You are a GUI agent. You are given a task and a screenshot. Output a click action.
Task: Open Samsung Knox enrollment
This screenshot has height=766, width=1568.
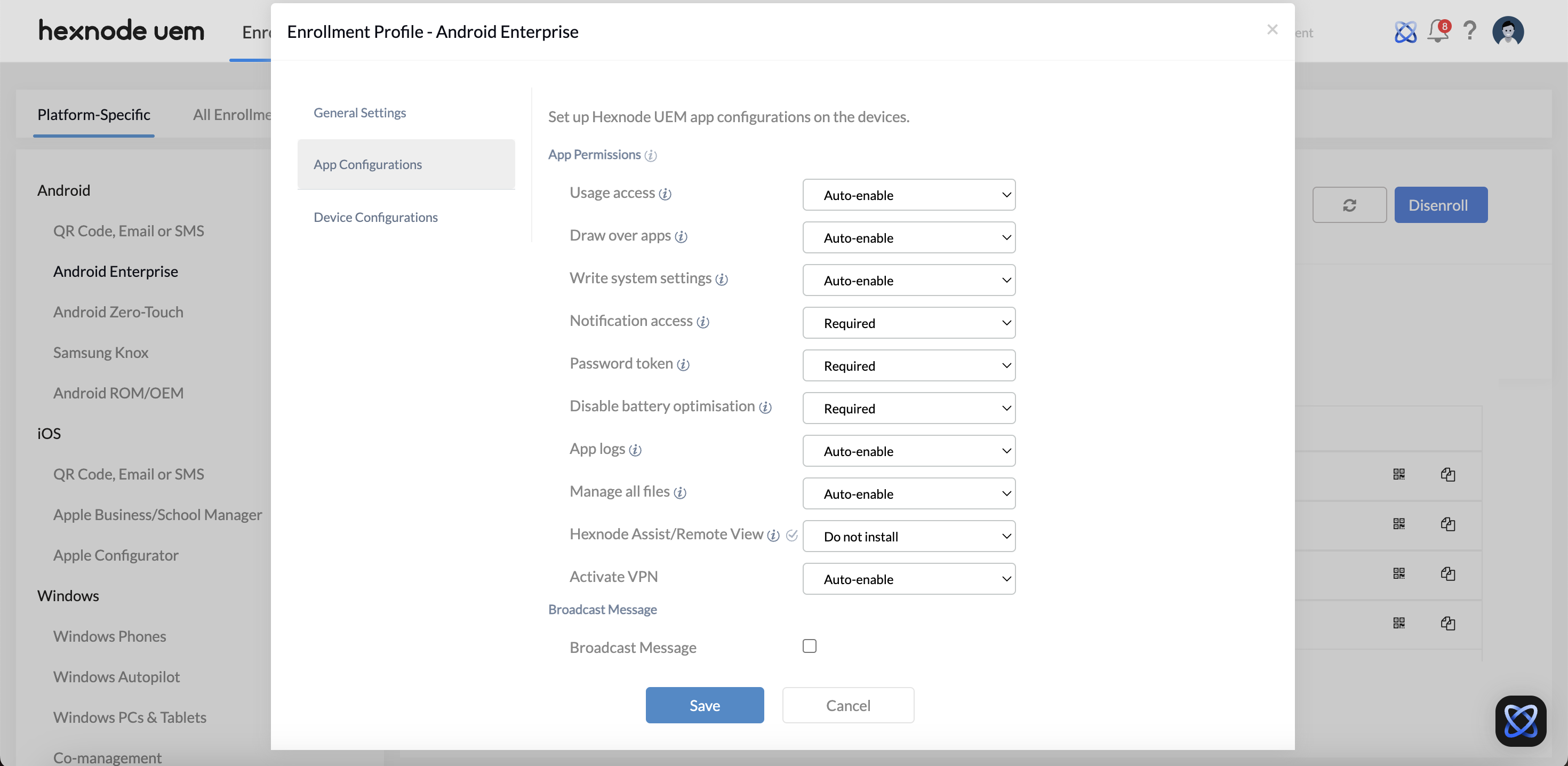point(100,353)
